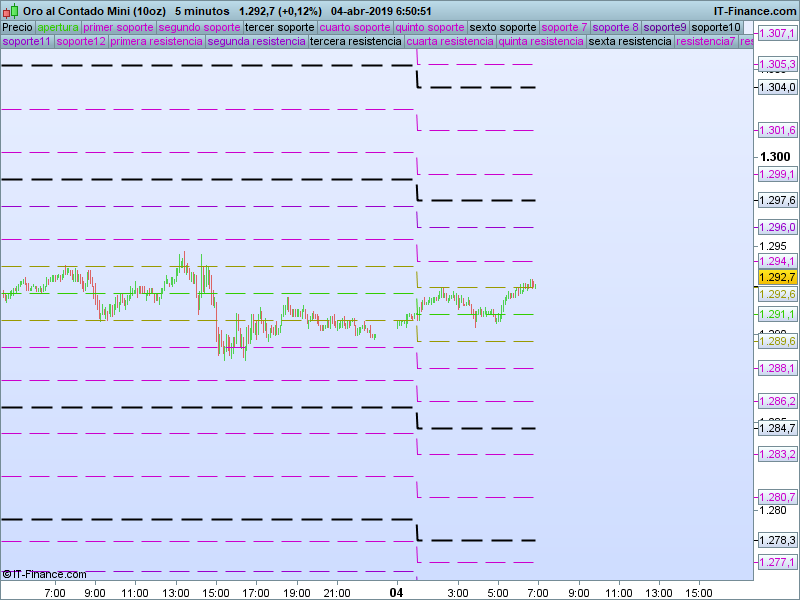Click the 1.300 bold price axis label

pos(775,157)
